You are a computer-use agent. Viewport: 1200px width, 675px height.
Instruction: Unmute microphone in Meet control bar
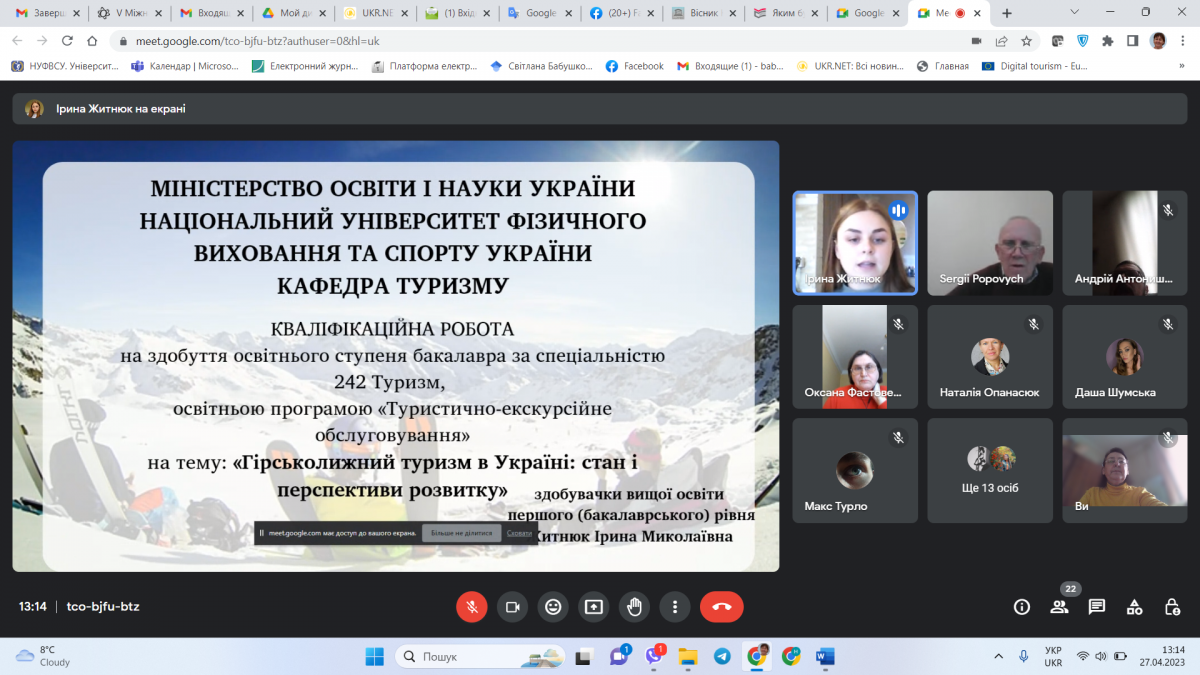click(472, 606)
